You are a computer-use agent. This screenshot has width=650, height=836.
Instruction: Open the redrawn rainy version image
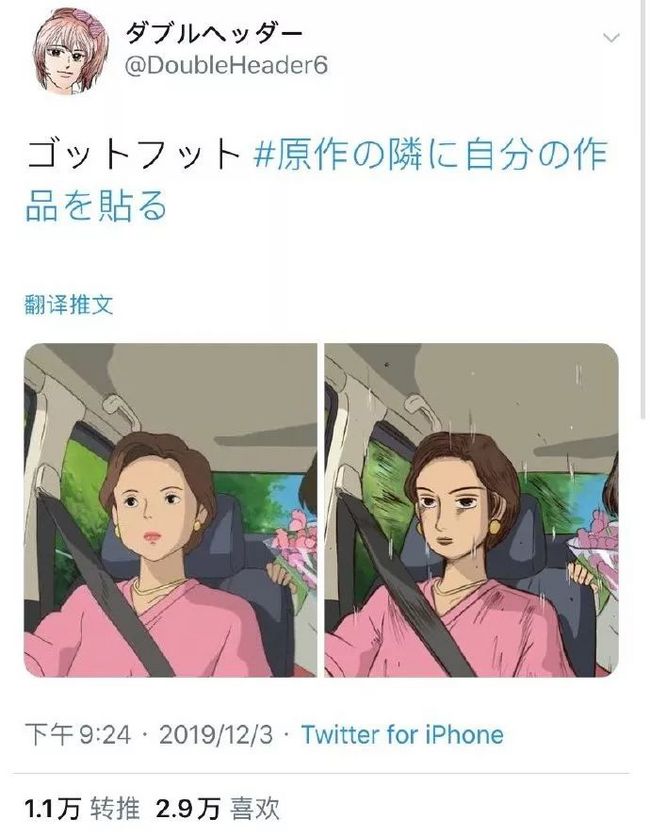click(x=471, y=510)
